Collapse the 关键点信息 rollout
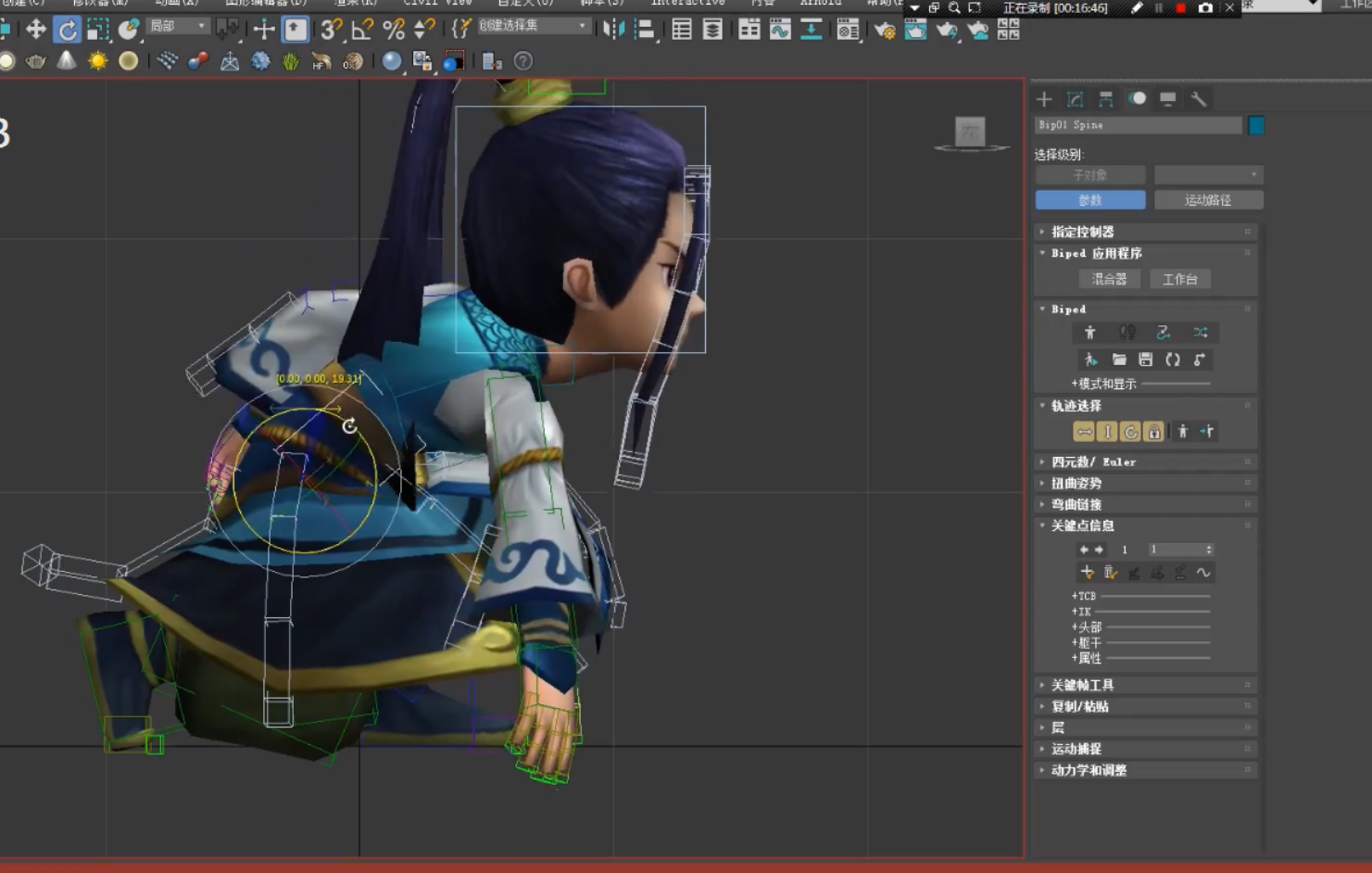The height and width of the screenshot is (873, 1372). click(x=1145, y=525)
